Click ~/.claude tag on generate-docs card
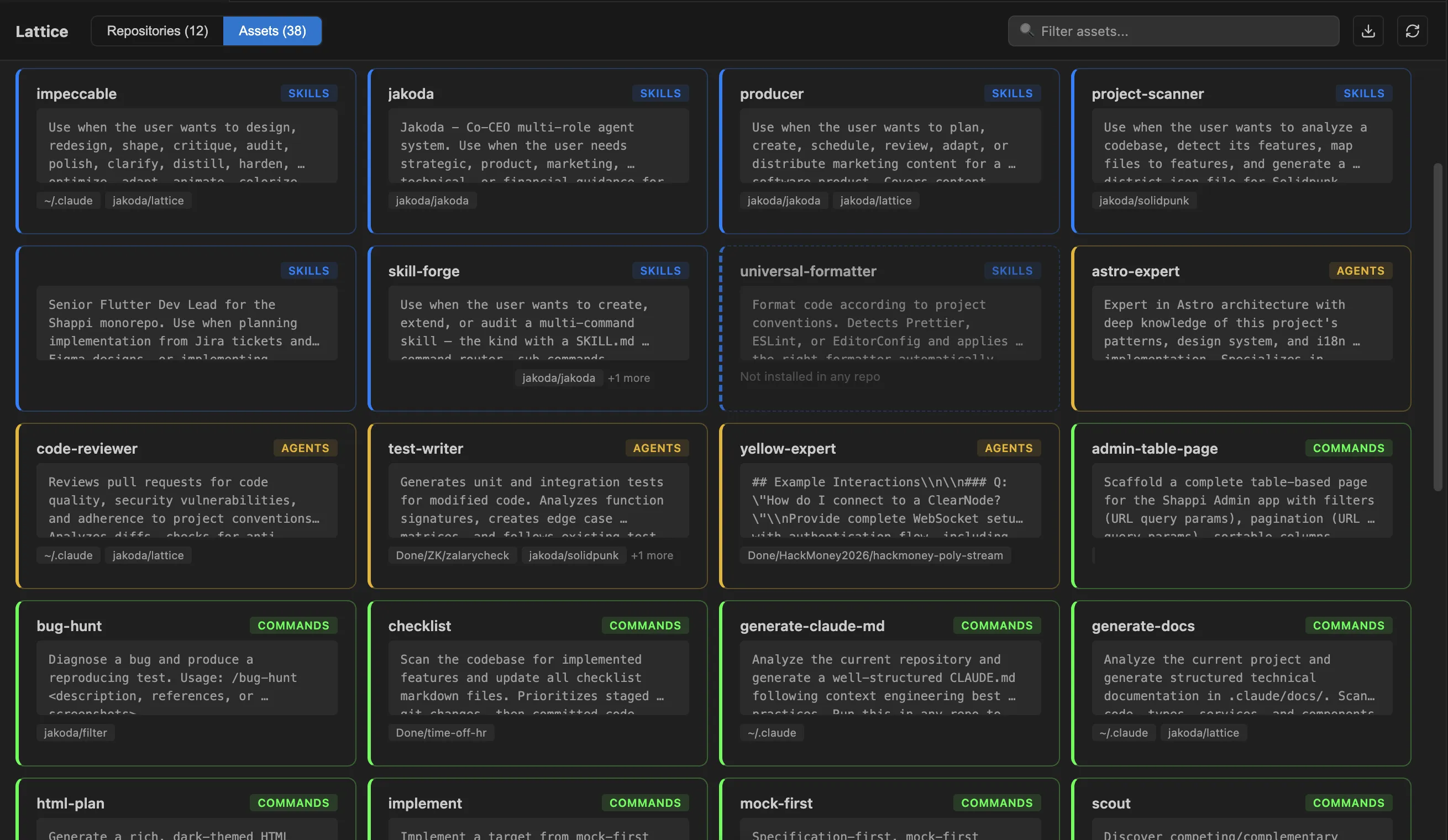Viewport: 1448px width, 840px height. 1124,733
